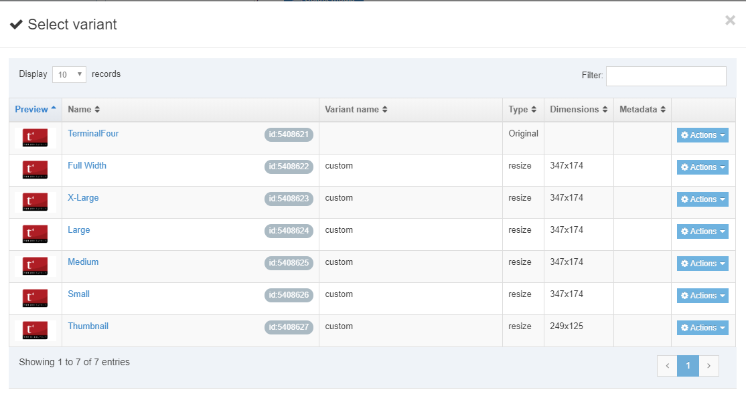Sort table by Metadata column

(x=642, y=109)
